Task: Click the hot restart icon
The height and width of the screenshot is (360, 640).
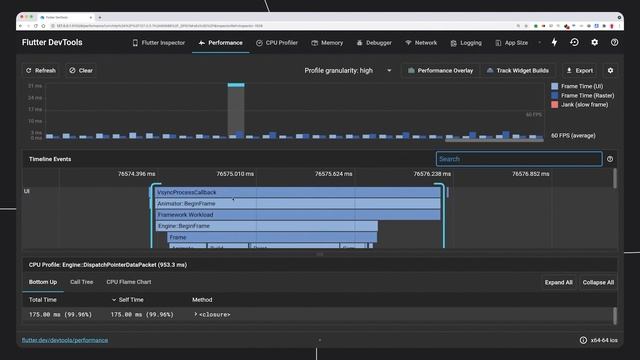Action: click(x=574, y=42)
